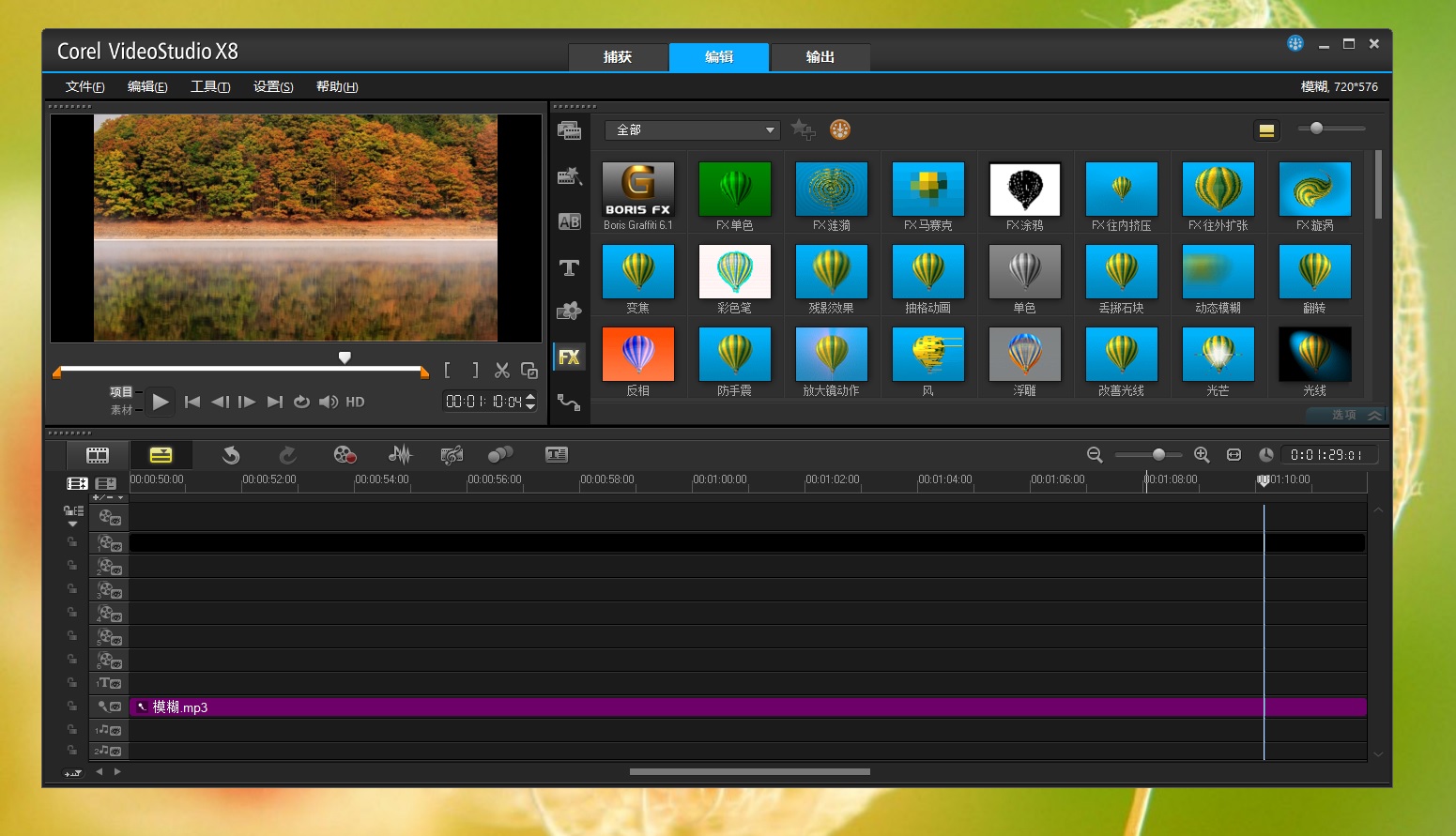Click the Corel help globe icon
The image size is (1456, 836).
click(x=1295, y=43)
